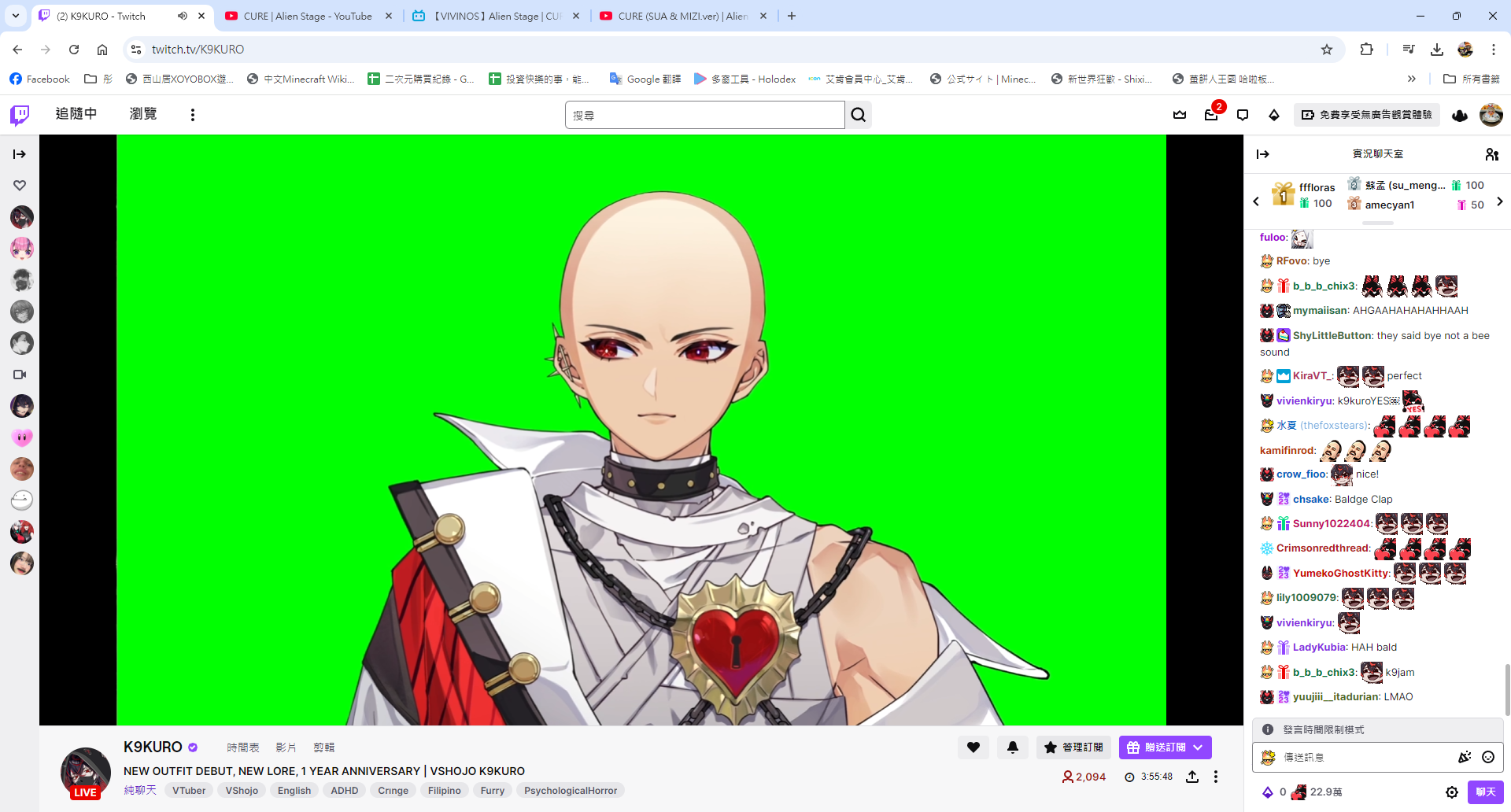Click the ad-free viewing 免費享受無廣告 button

point(1366,115)
